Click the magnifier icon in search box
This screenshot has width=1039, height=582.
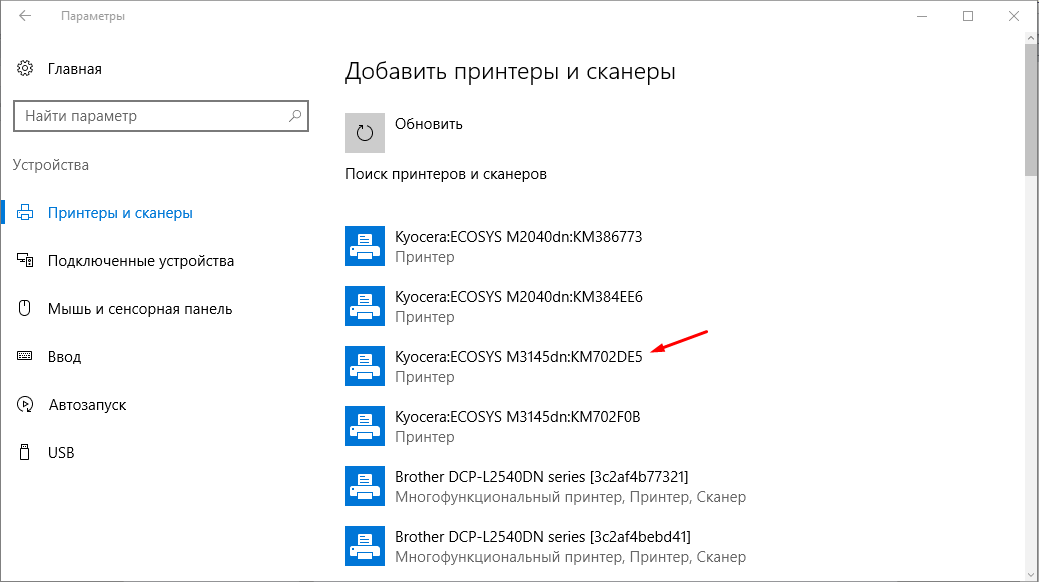pyautogui.click(x=295, y=116)
